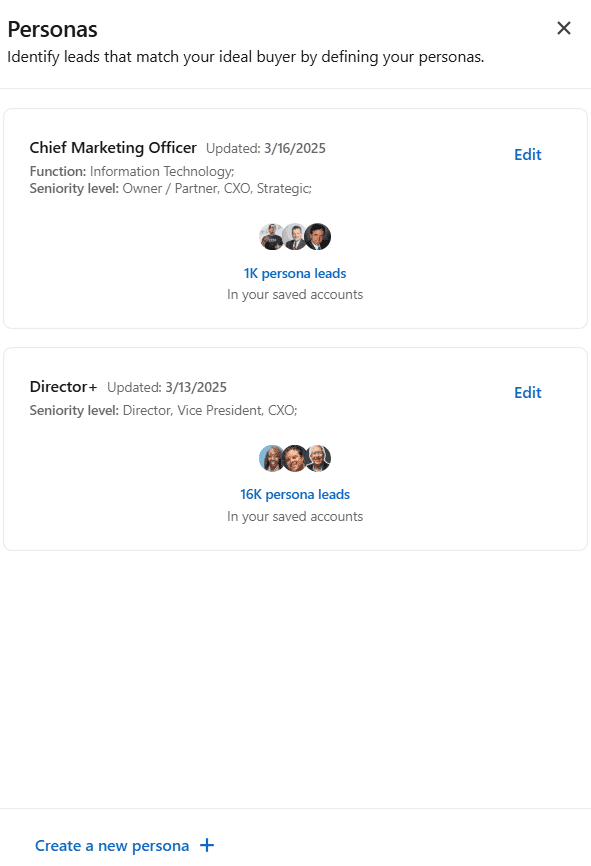Image resolution: width=591 pixels, height=866 pixels.
Task: Click the Create a new persona link
Action: point(112,846)
